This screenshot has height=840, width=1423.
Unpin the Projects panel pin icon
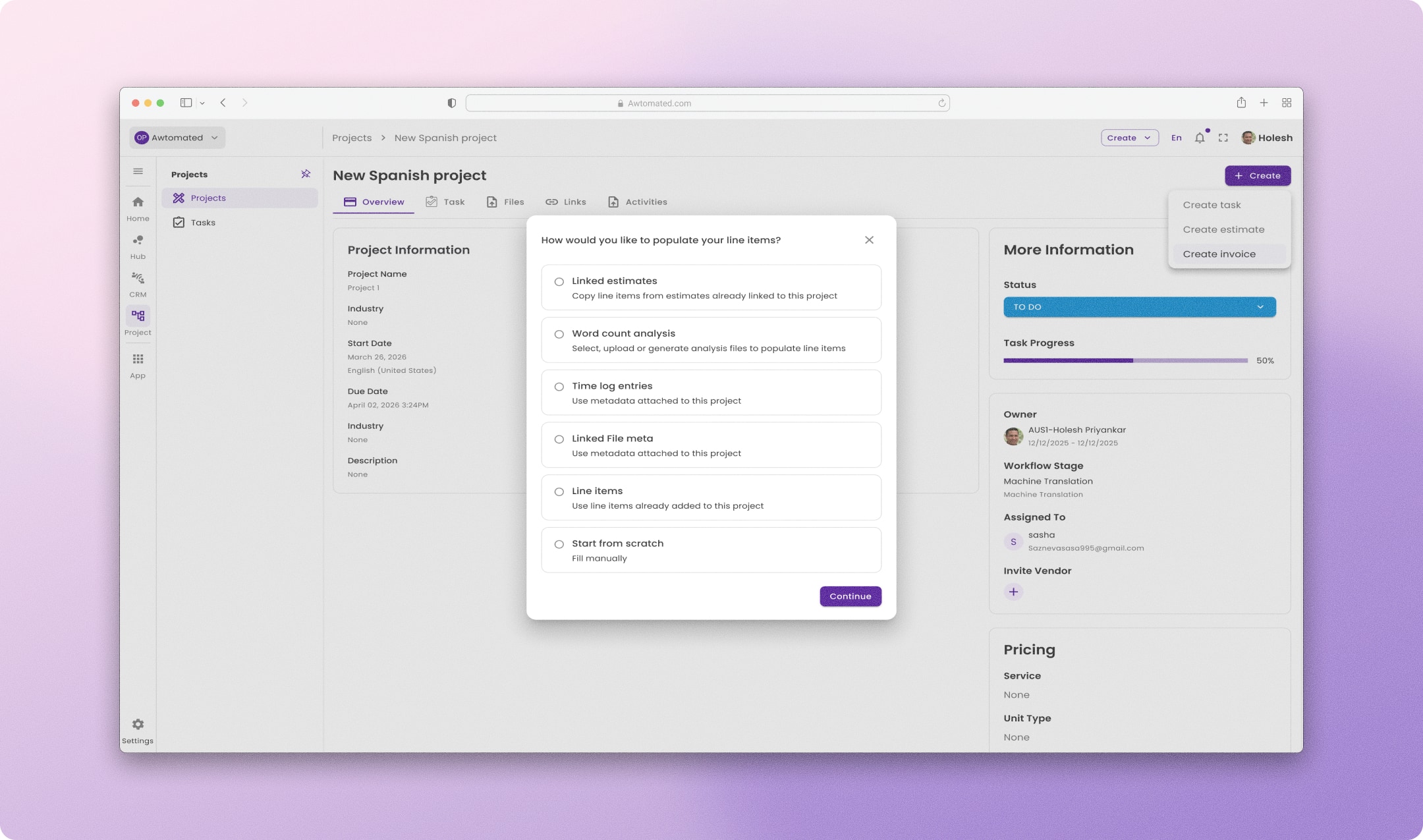306,174
